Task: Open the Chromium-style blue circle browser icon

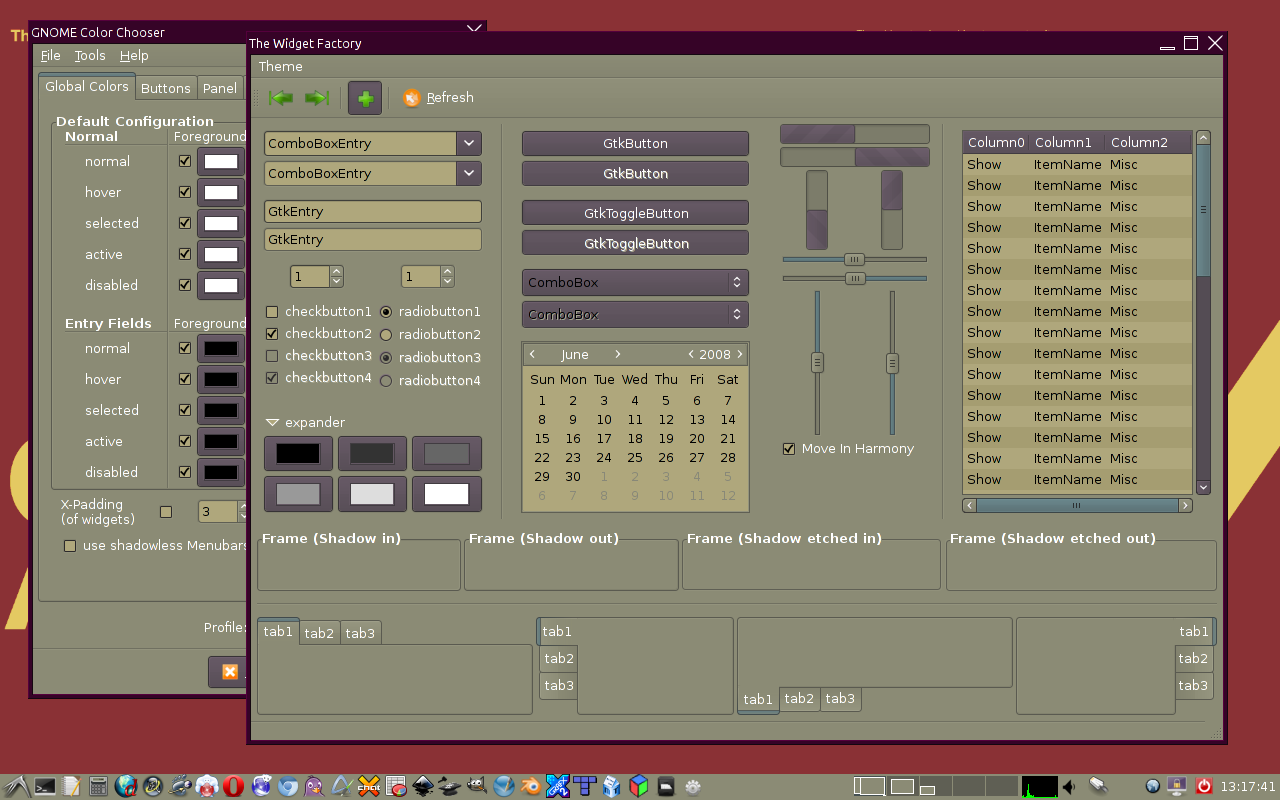Action: [x=288, y=786]
